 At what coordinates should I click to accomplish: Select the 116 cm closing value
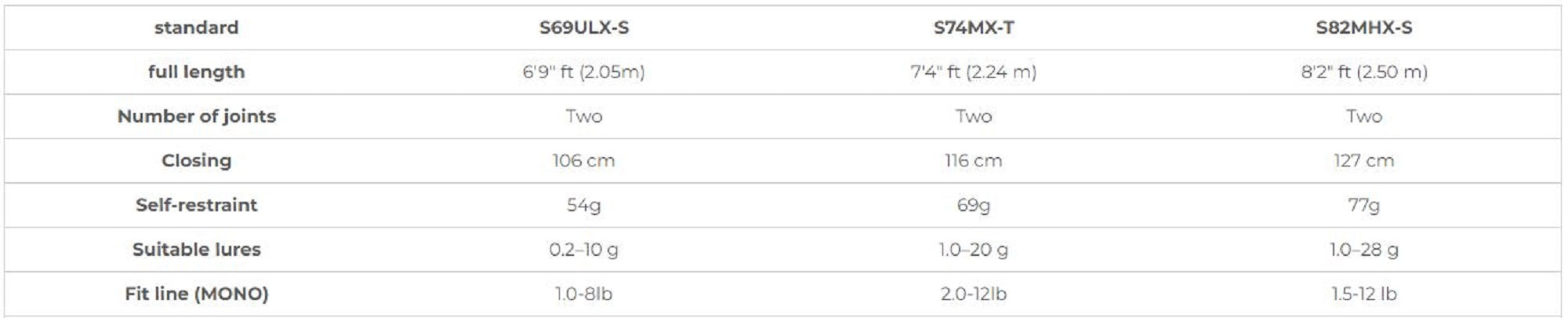coord(974,161)
